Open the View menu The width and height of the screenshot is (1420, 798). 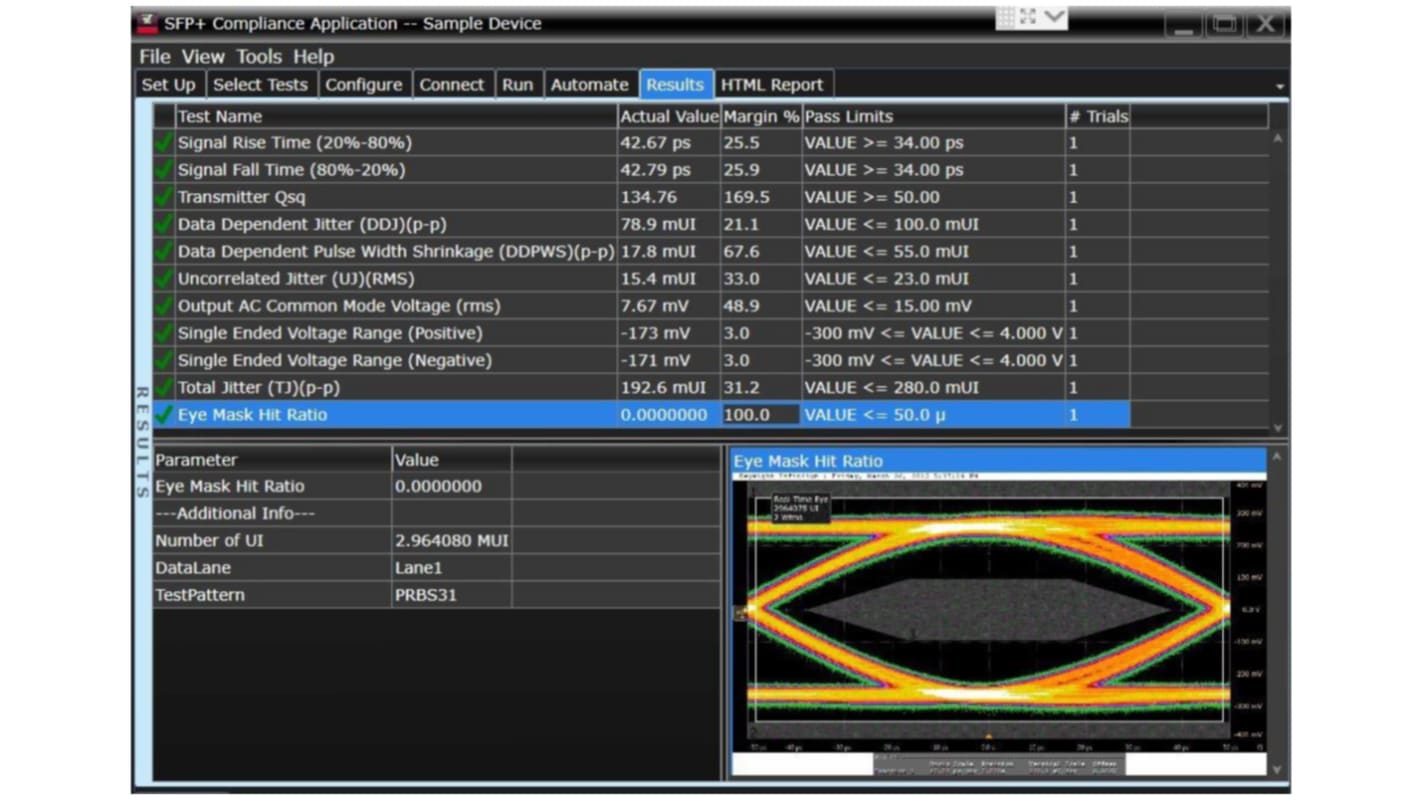tap(203, 57)
